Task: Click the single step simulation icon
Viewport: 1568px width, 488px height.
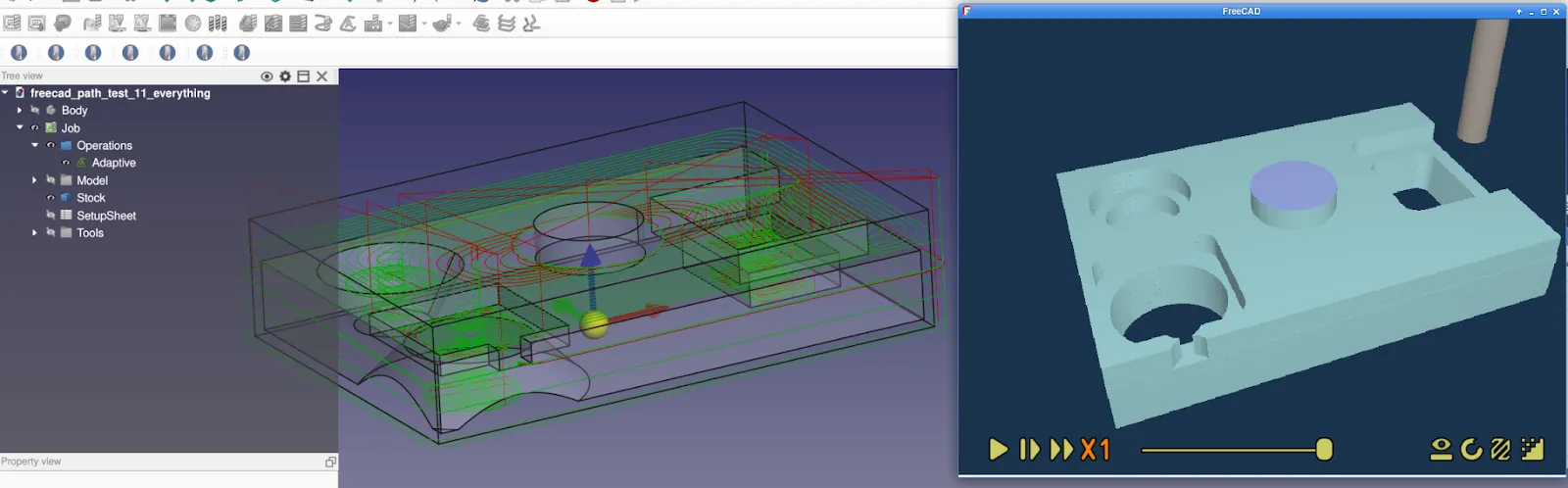Action: [1029, 450]
